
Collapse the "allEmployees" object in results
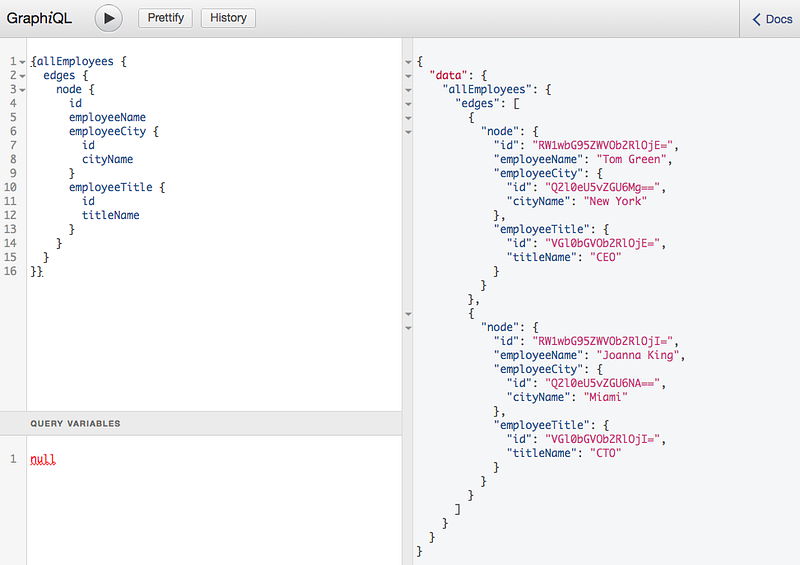(407, 89)
